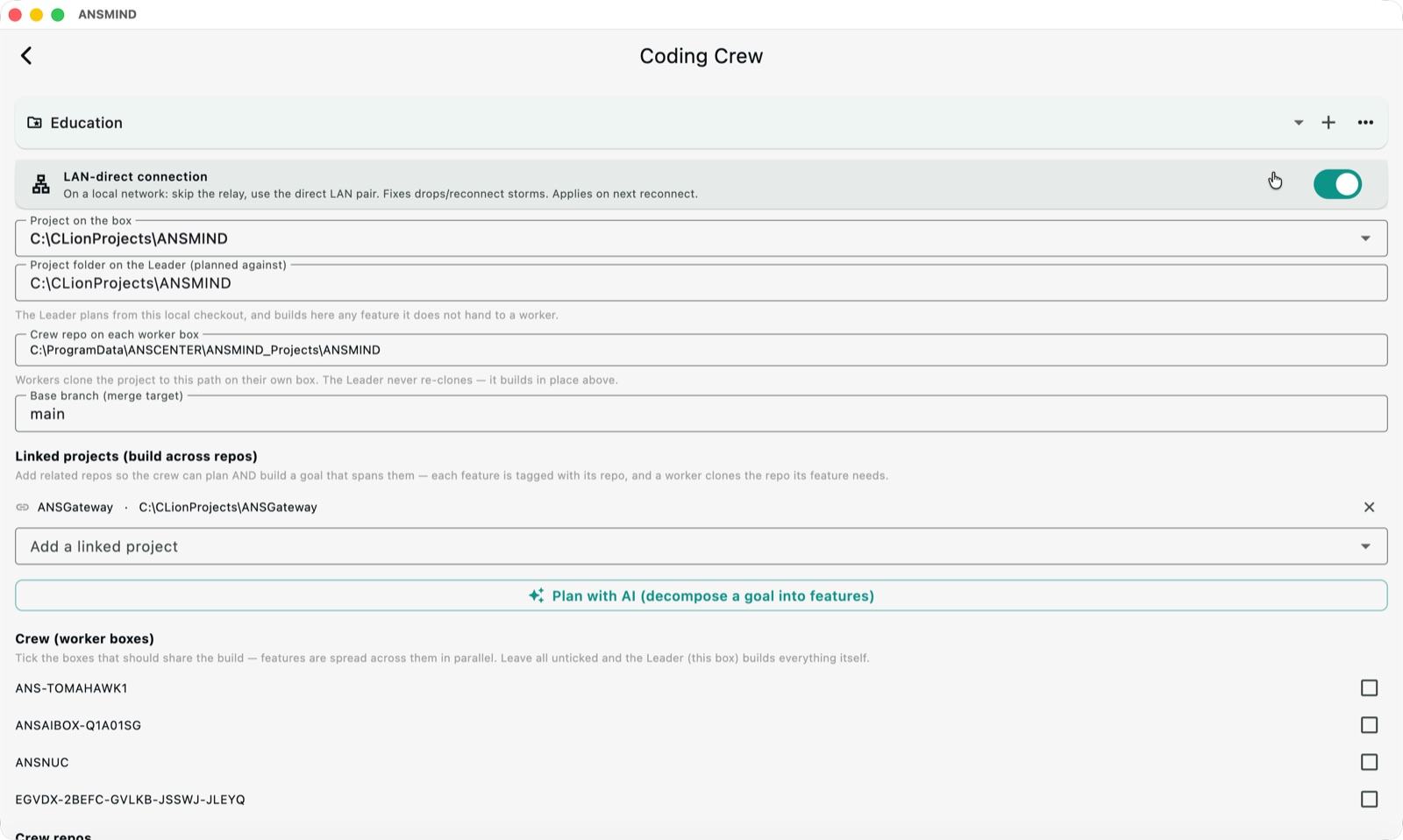Click the sparkle icon in Plan with AI
The image size is (1403, 840).
click(537, 595)
